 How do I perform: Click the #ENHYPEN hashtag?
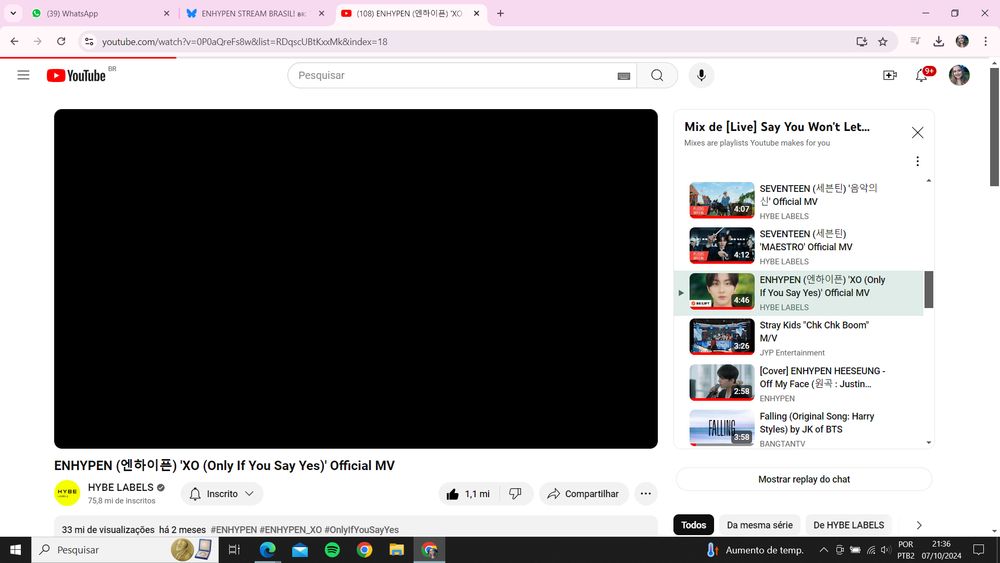point(234,530)
